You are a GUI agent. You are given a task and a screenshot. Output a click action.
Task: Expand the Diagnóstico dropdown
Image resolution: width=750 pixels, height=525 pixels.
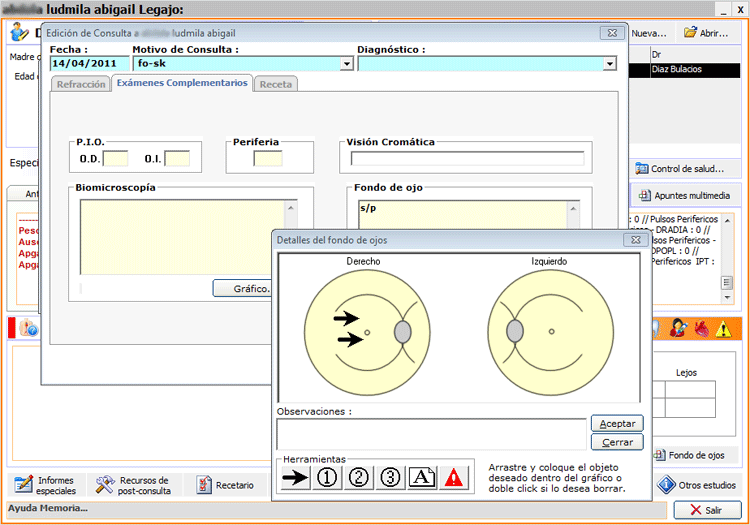(609, 64)
